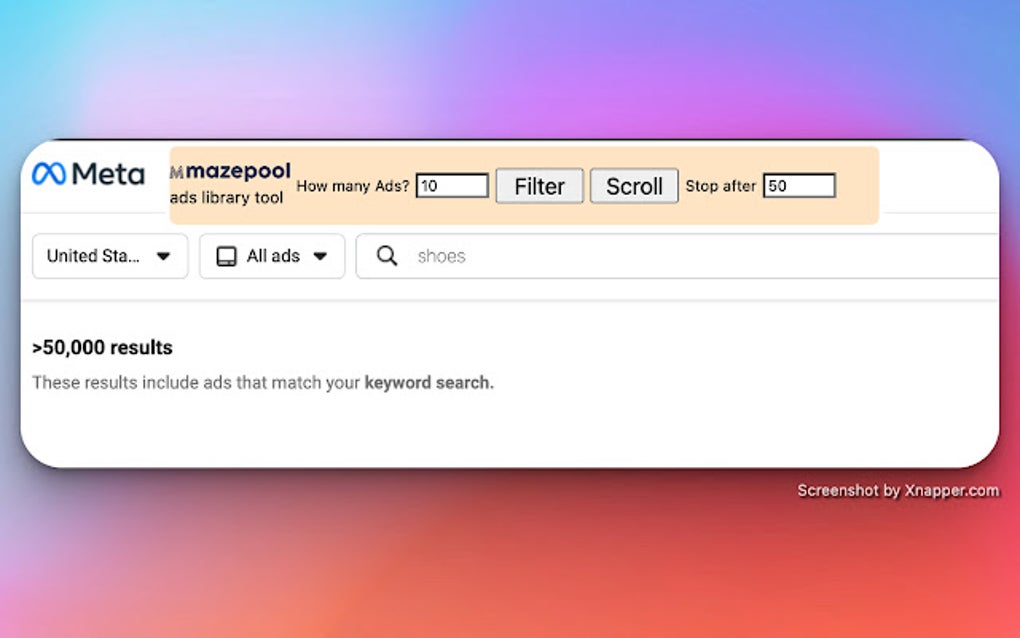Click the chevron next to United Sta...
Image resolution: width=1020 pixels, height=638 pixels.
pos(163,256)
